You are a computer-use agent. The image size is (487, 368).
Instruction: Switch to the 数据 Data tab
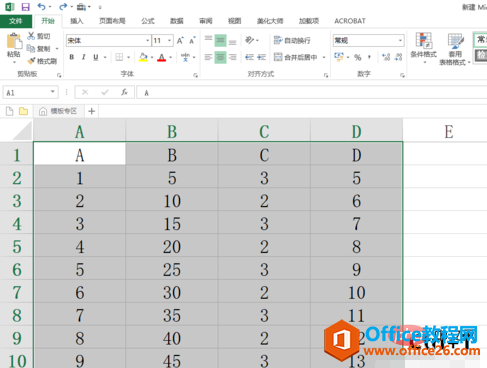[x=177, y=21]
